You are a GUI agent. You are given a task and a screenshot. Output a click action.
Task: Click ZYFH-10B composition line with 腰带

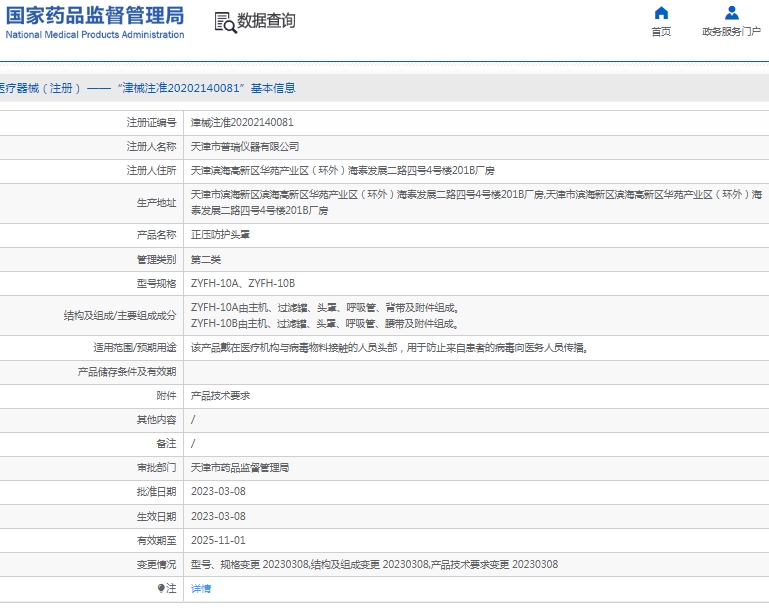pos(325,324)
